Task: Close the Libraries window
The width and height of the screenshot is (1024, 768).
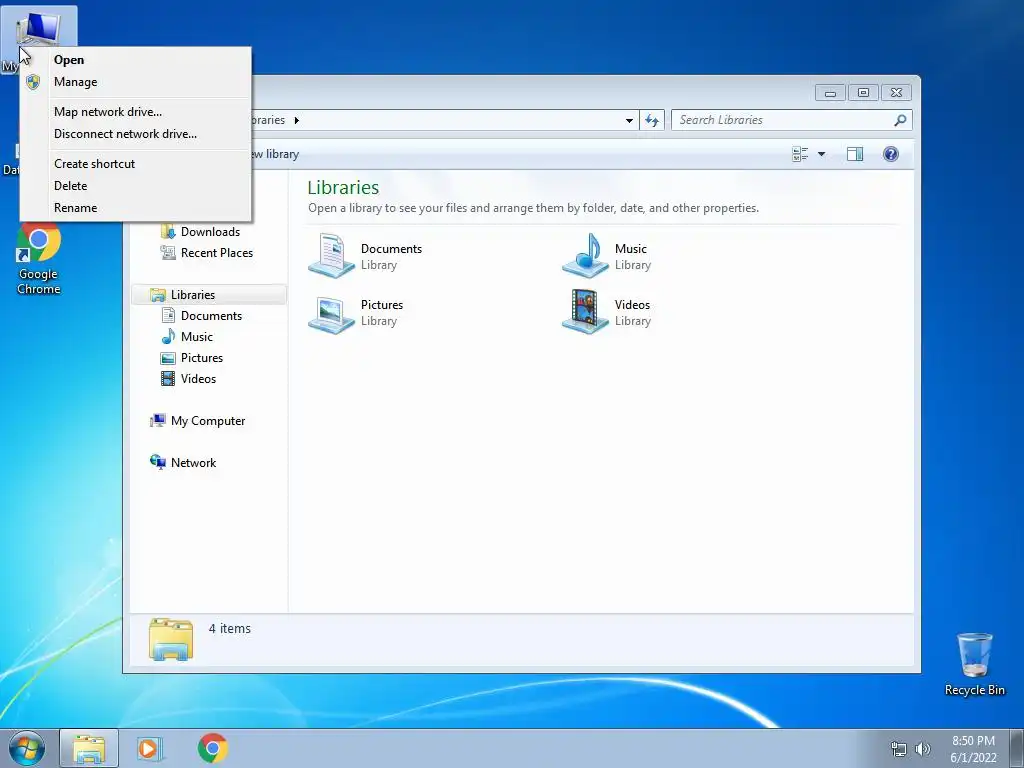Action: [x=896, y=93]
